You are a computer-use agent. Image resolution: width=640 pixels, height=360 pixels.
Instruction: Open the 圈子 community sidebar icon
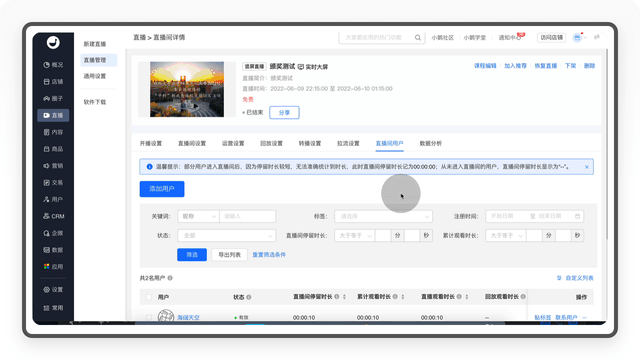point(47,98)
